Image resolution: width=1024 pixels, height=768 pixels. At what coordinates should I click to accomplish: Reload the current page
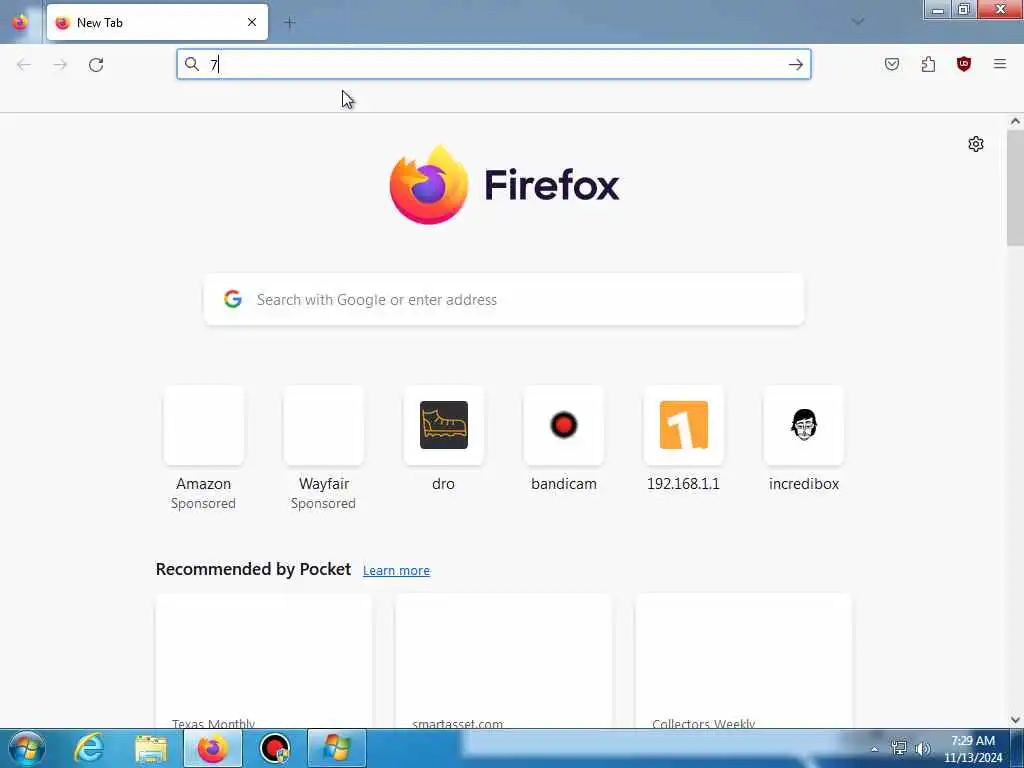pos(96,64)
